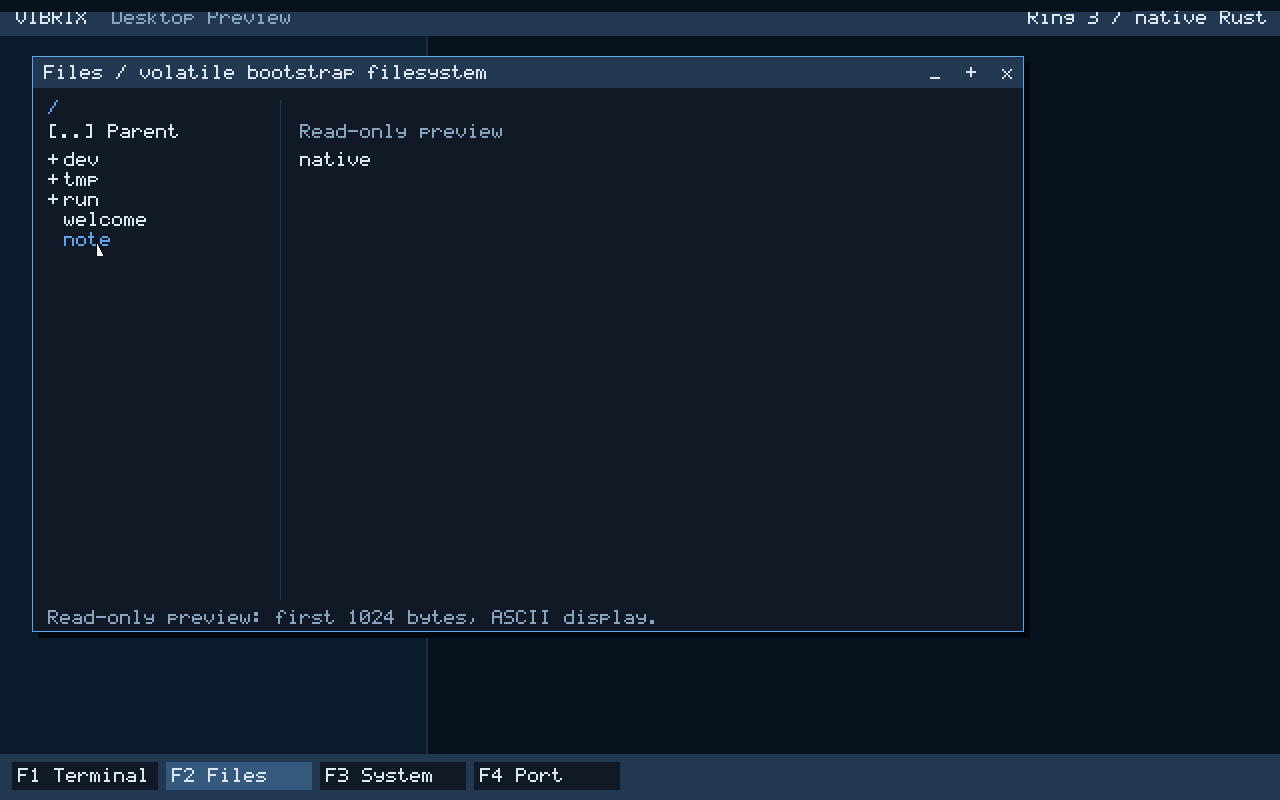Expand the dev folder plus icon

click(x=53, y=159)
